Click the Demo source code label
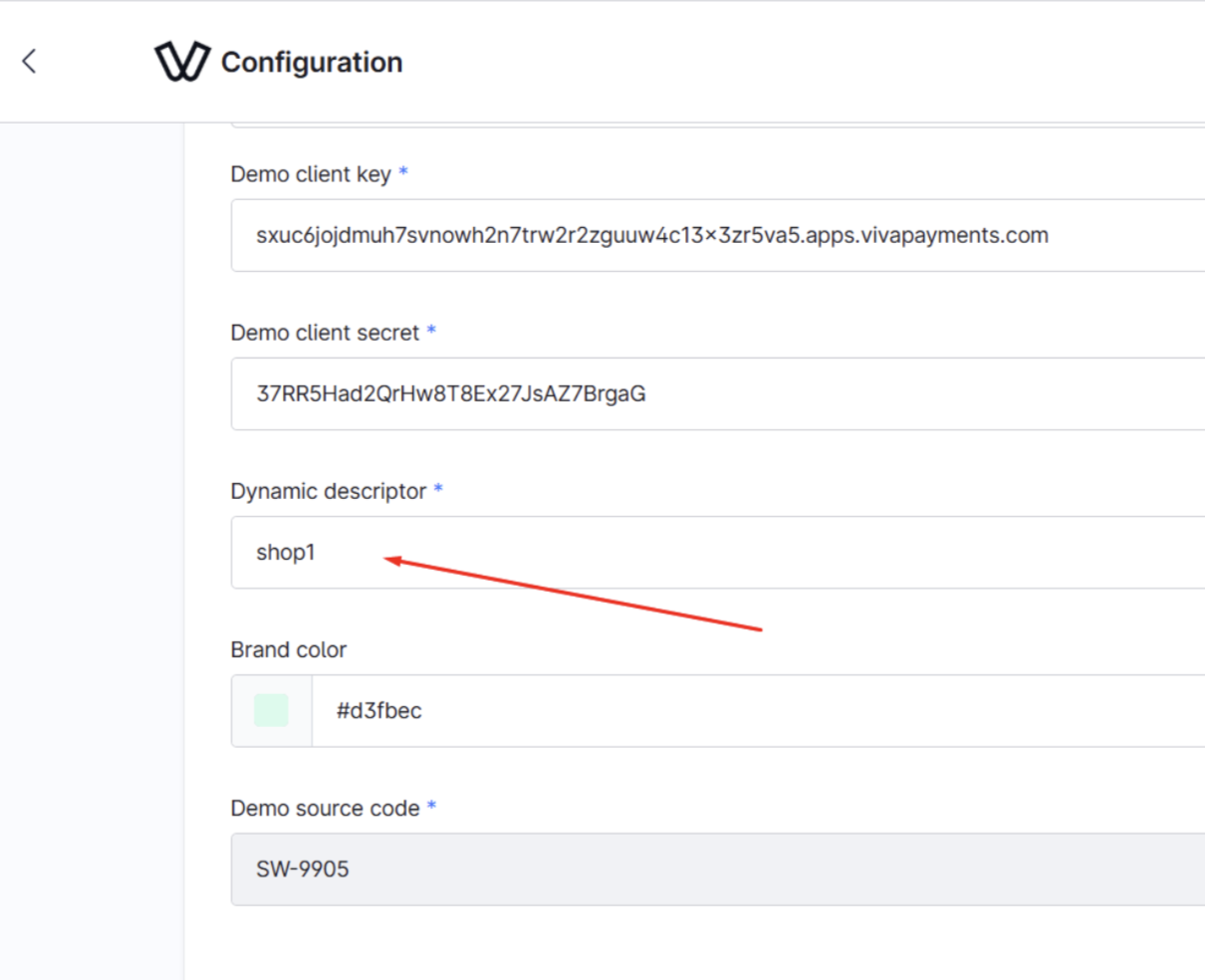 click(325, 809)
